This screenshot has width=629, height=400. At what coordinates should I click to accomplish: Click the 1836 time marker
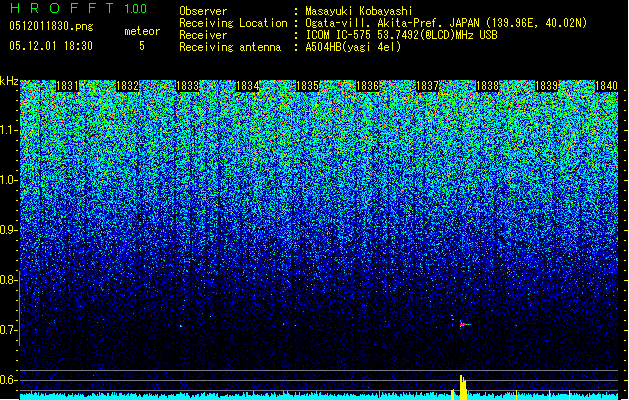coord(367,86)
